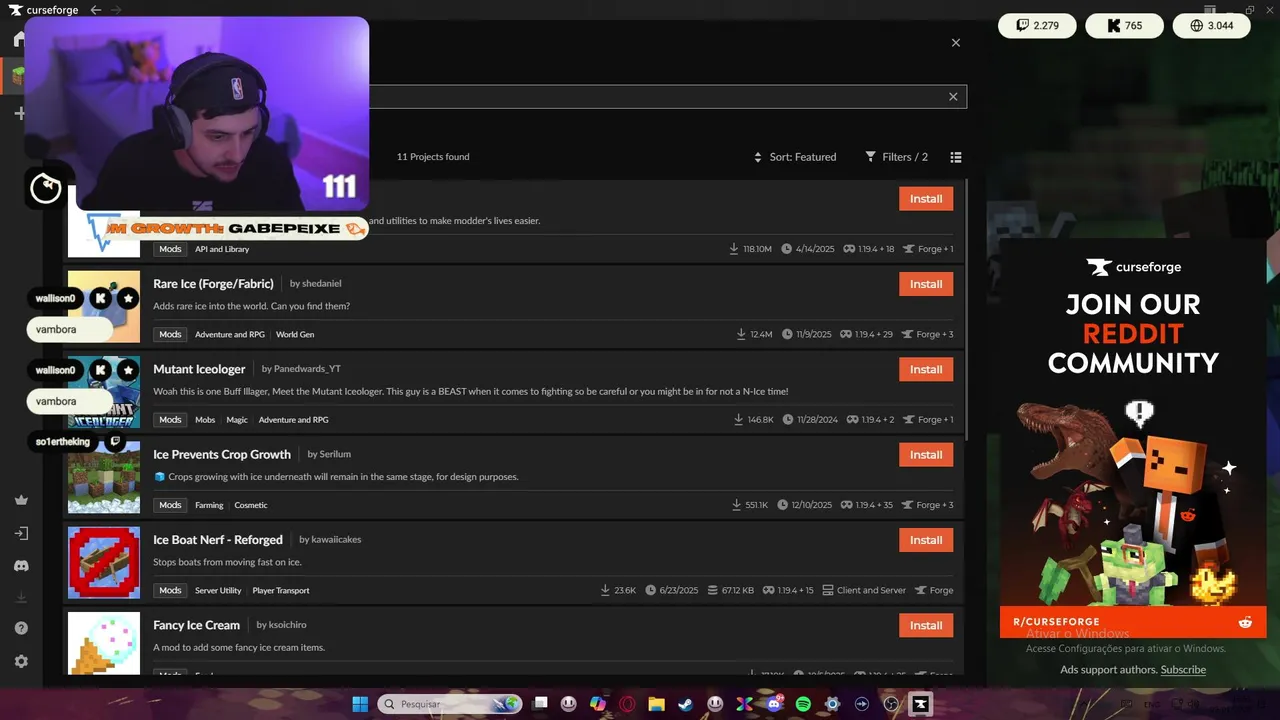Image resolution: width=1280 pixels, height=720 pixels.
Task: Open the Windows Start menu
Action: [360, 704]
